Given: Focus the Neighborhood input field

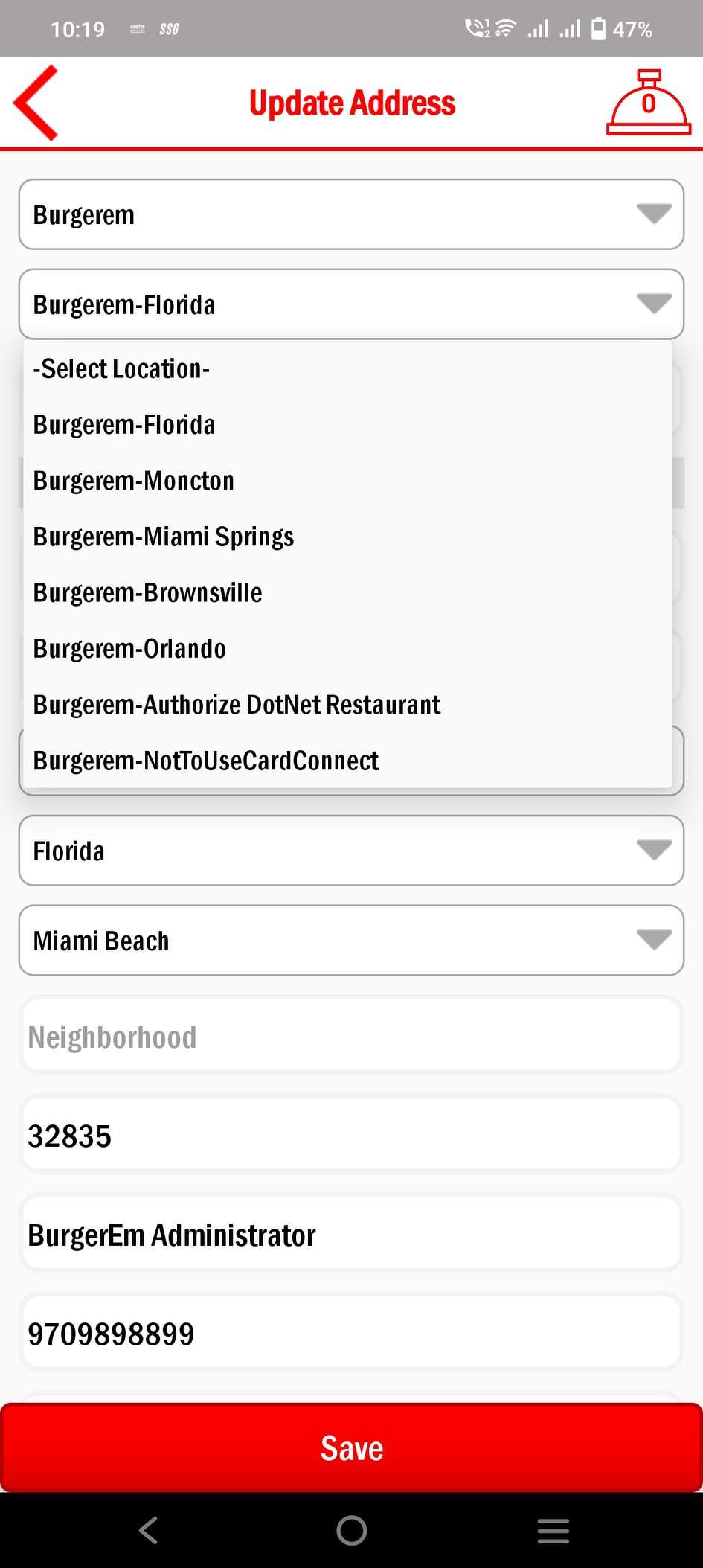Looking at the screenshot, I should point(351,1037).
